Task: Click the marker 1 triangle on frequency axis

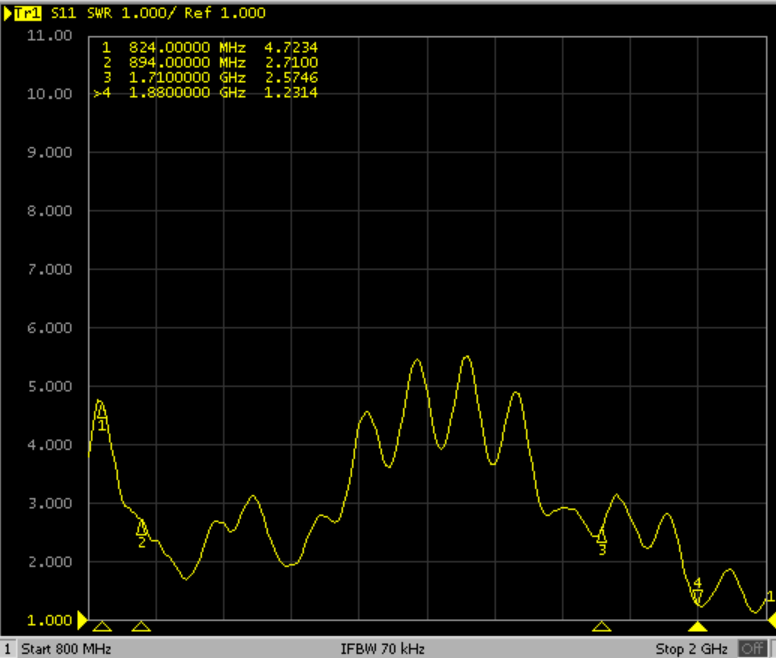Action: [x=101, y=627]
